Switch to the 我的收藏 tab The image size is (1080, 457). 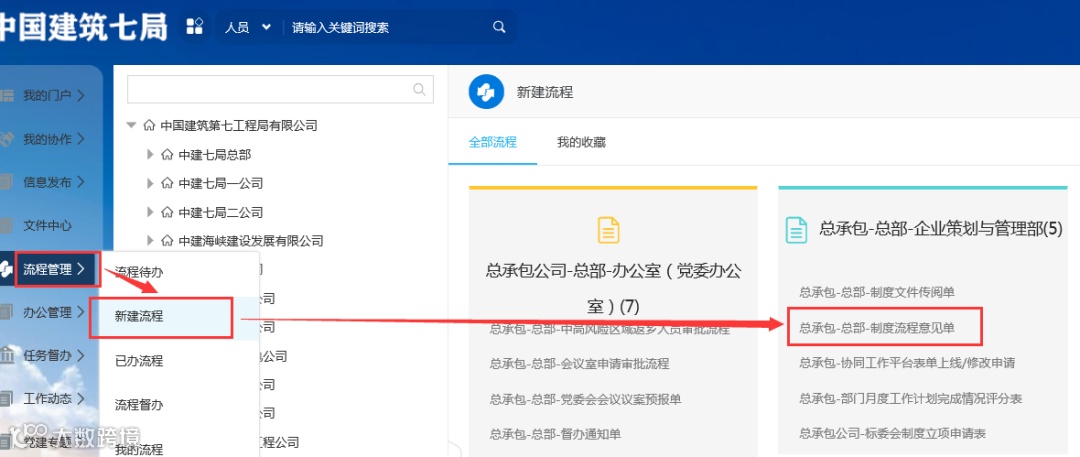click(581, 143)
